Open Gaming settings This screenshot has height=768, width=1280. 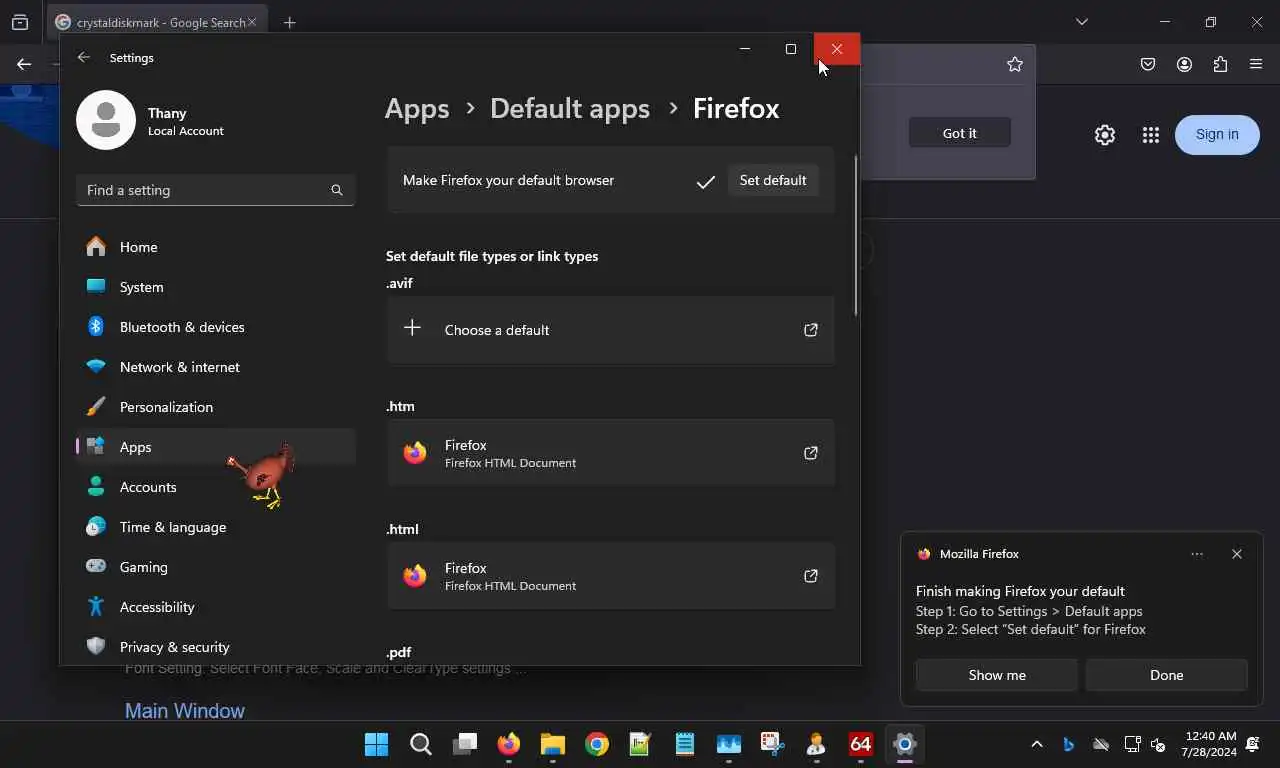[x=215, y=567]
